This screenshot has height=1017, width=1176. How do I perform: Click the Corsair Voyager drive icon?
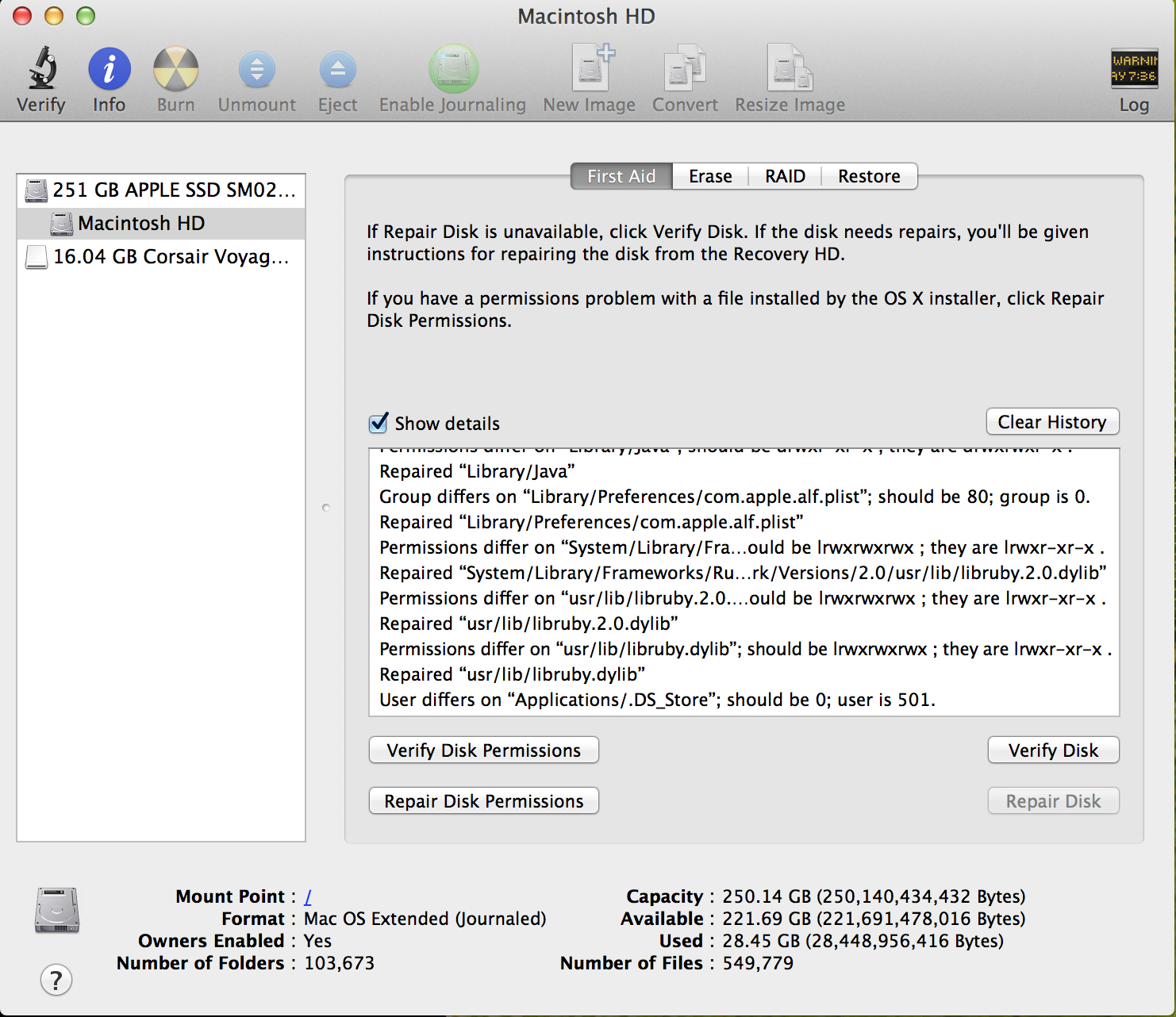36,257
